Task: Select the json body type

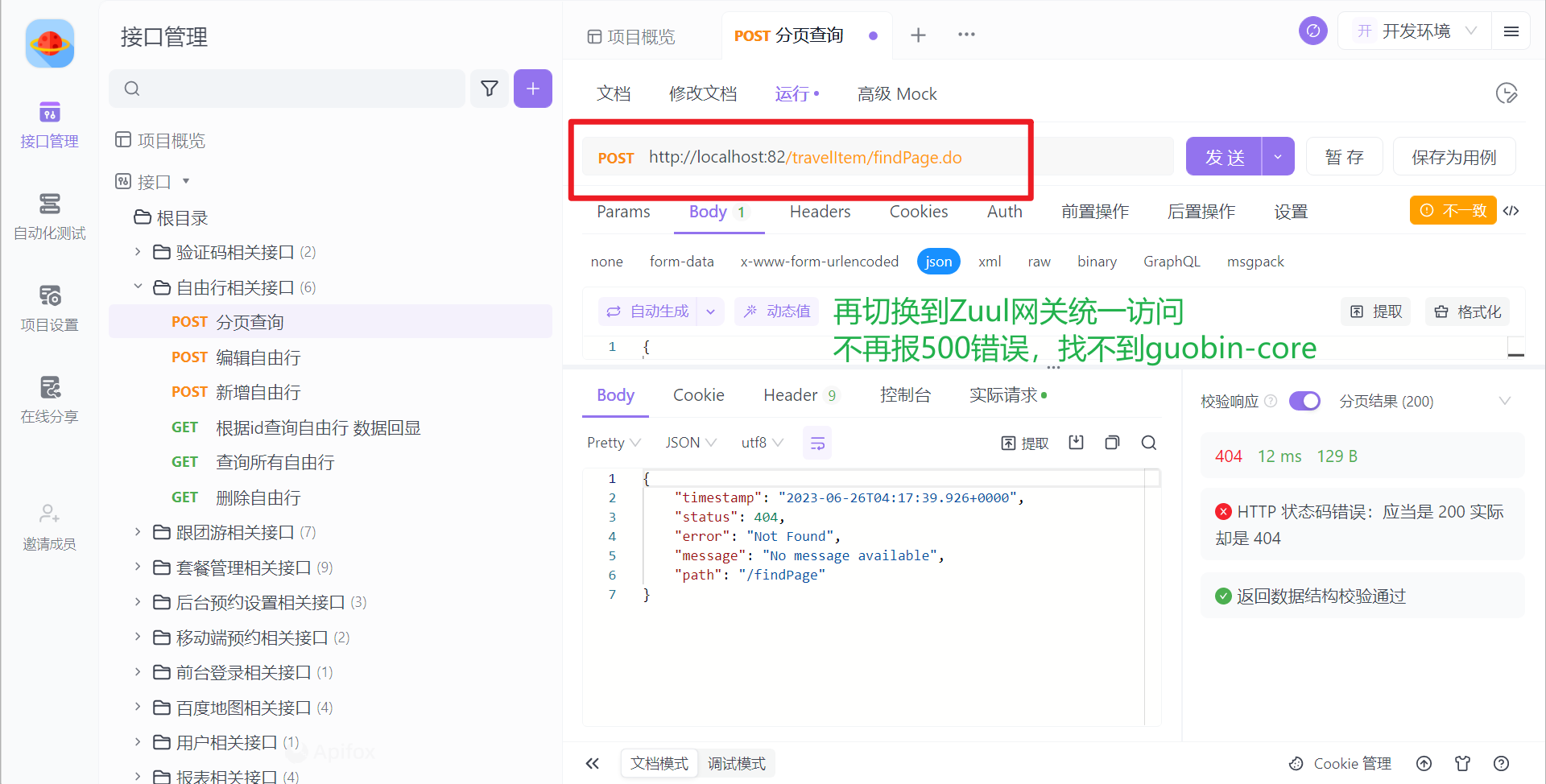Action: [938, 262]
